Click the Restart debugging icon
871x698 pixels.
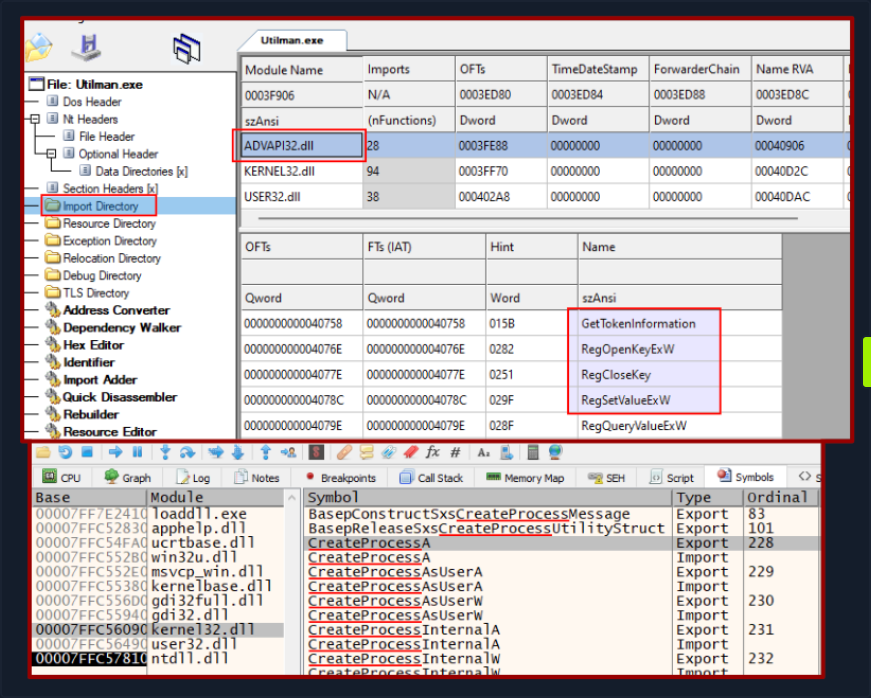point(66,452)
